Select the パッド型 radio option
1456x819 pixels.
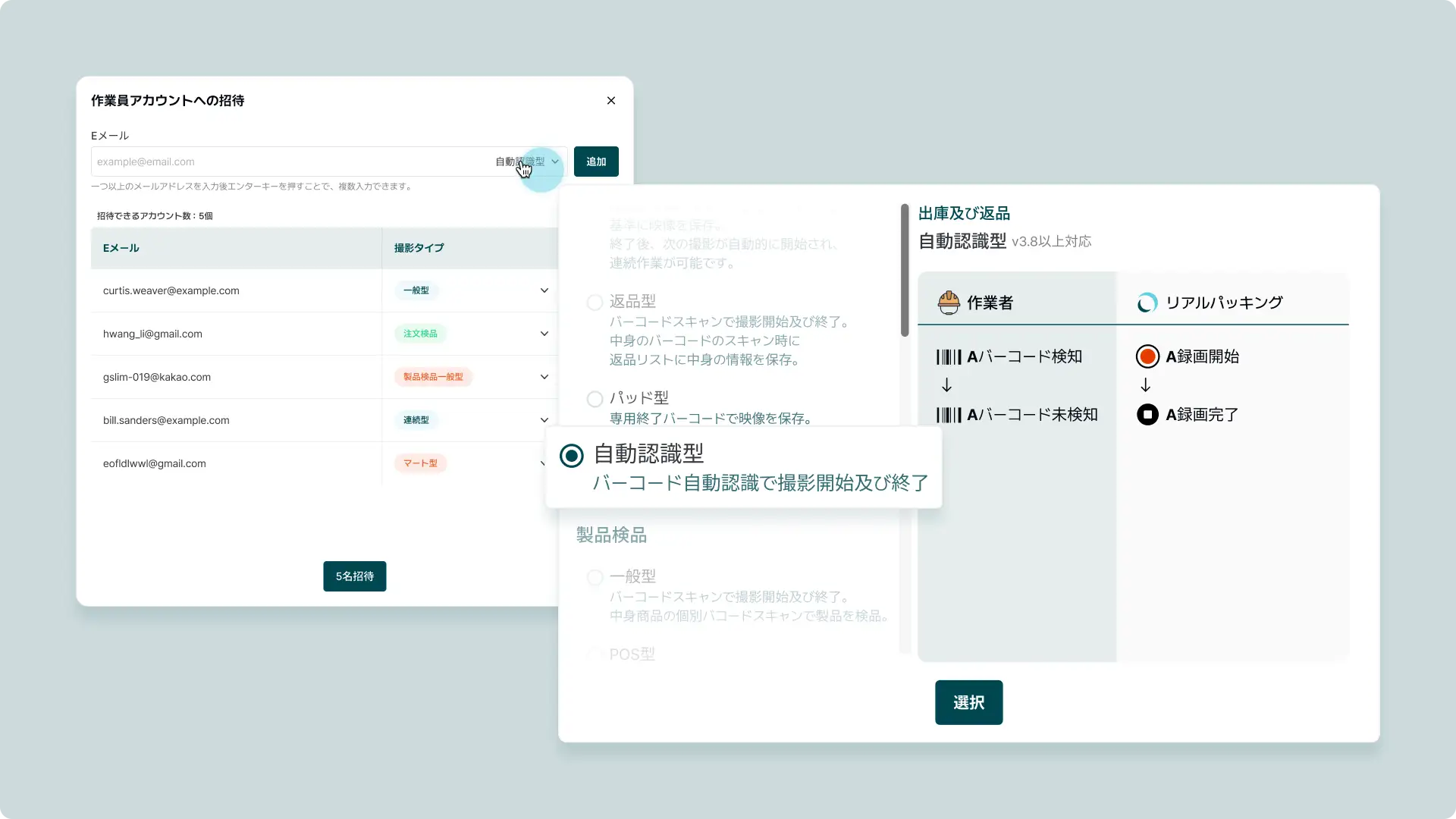pos(595,399)
